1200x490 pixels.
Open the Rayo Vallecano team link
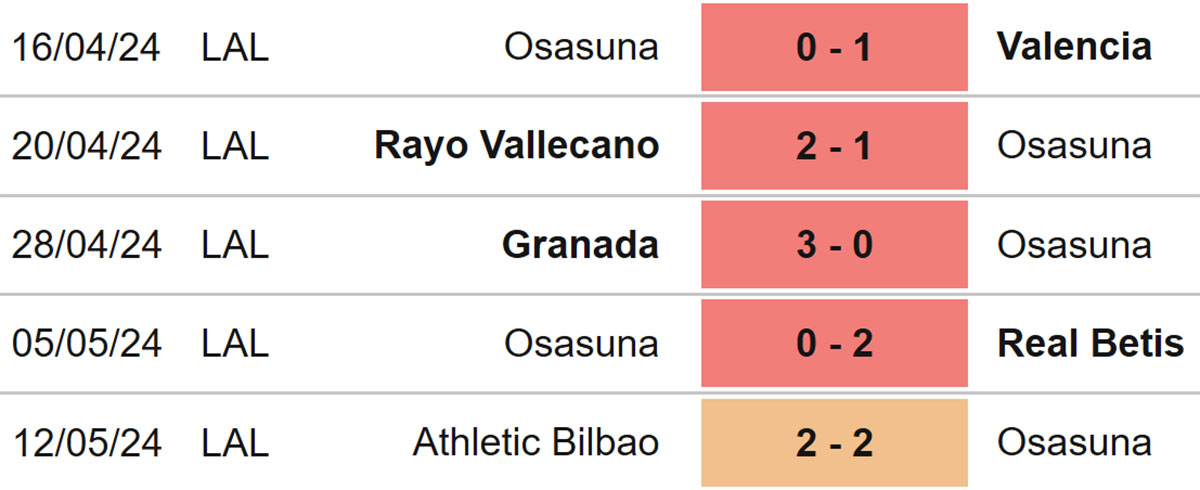tap(516, 146)
